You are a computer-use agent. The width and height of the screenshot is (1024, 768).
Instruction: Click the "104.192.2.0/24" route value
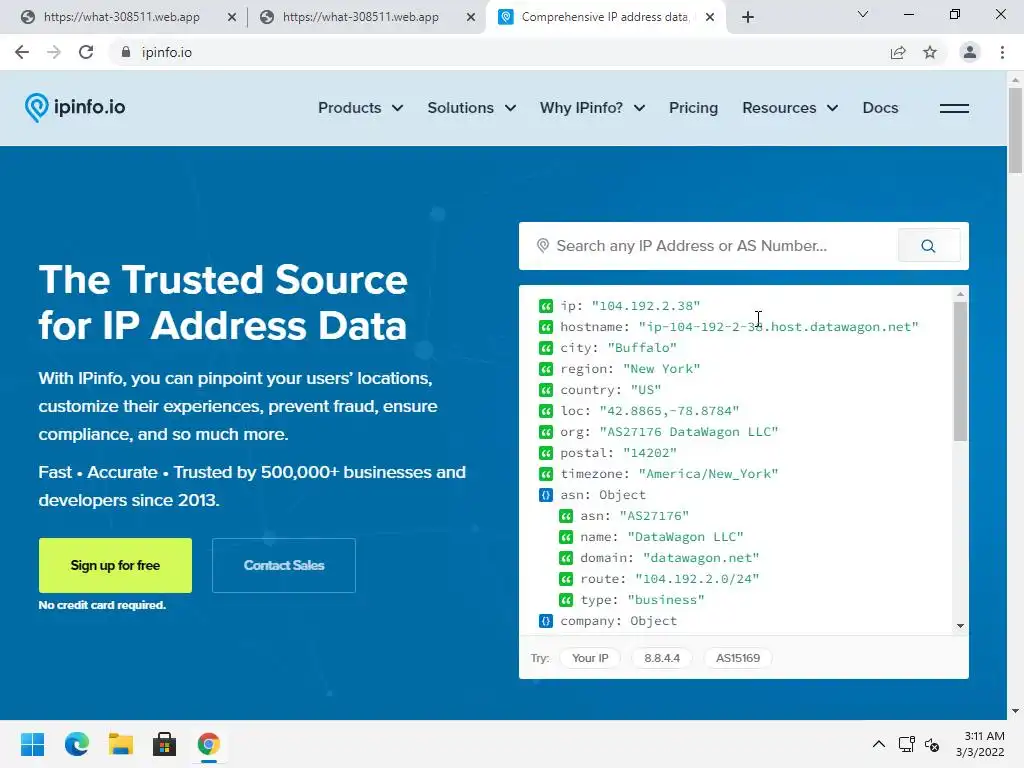(697, 579)
